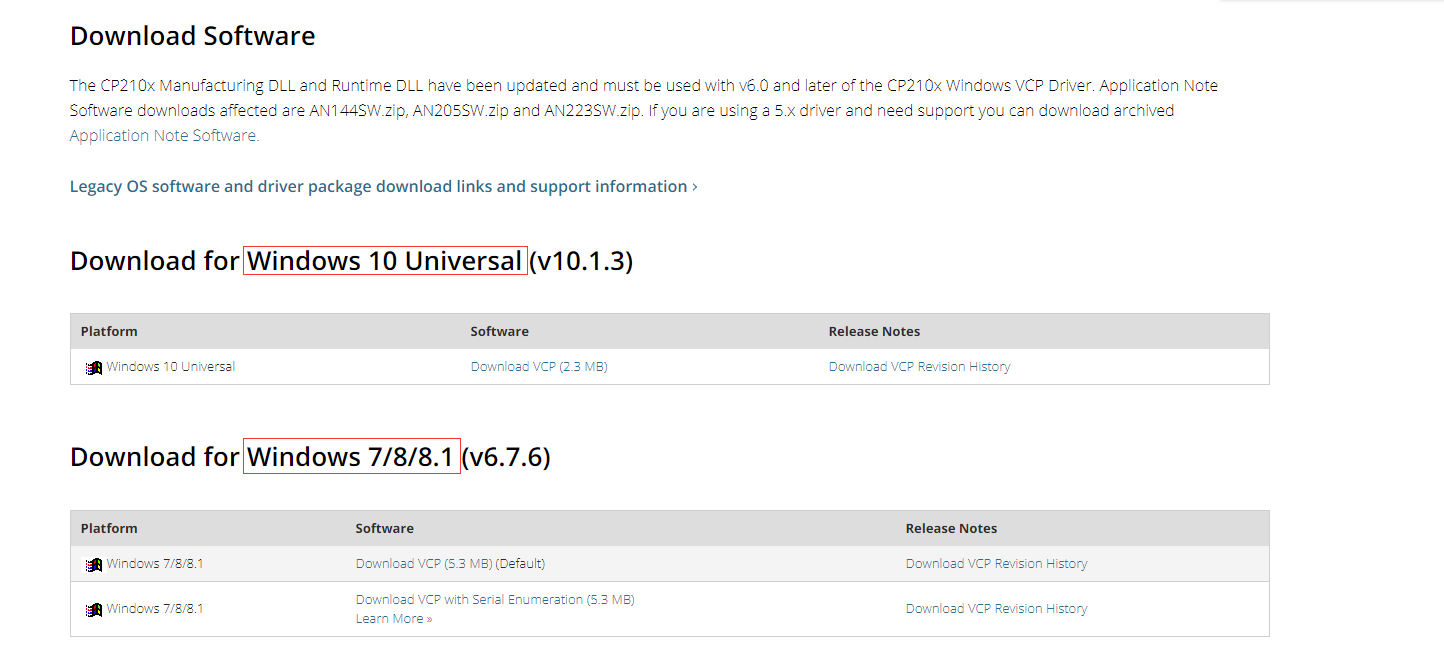Open Revision History in the Default VCP row
The width and height of the screenshot is (1444, 659).
(996, 564)
